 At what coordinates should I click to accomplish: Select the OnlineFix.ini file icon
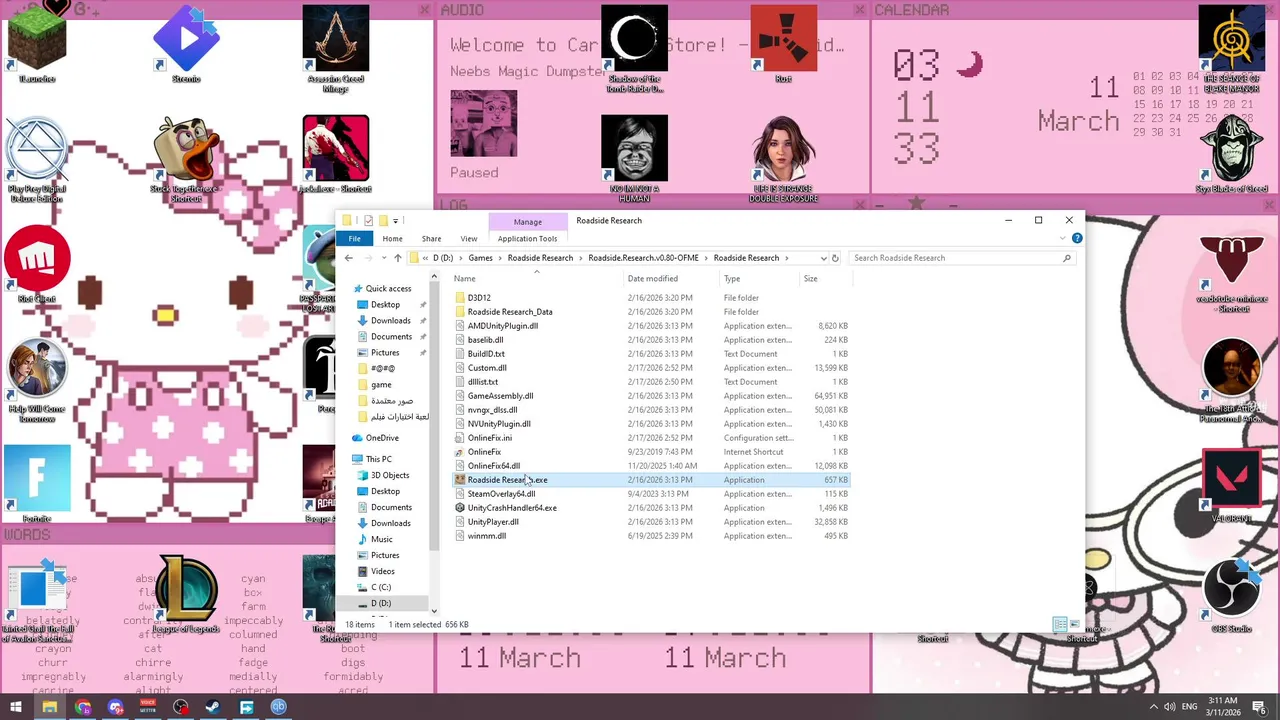pyautogui.click(x=460, y=438)
